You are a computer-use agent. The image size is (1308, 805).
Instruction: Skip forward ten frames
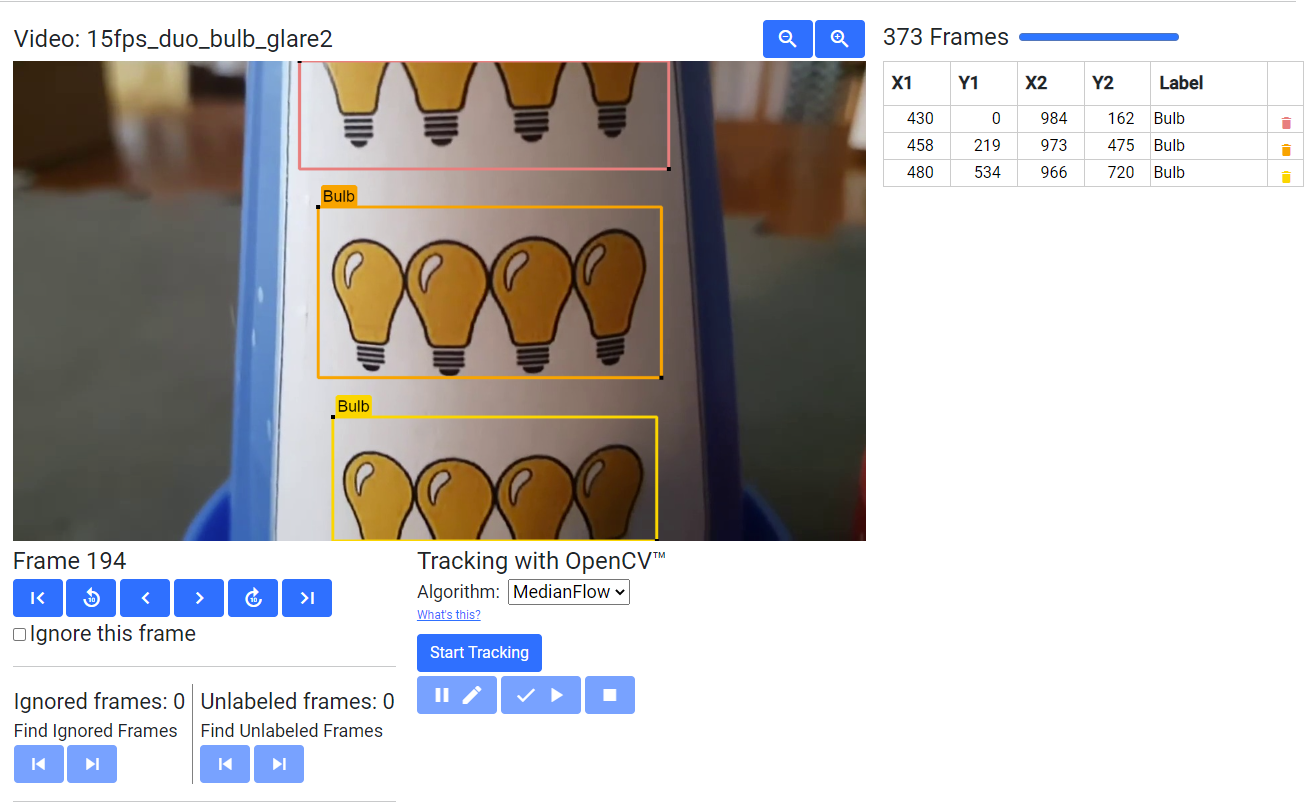253,598
